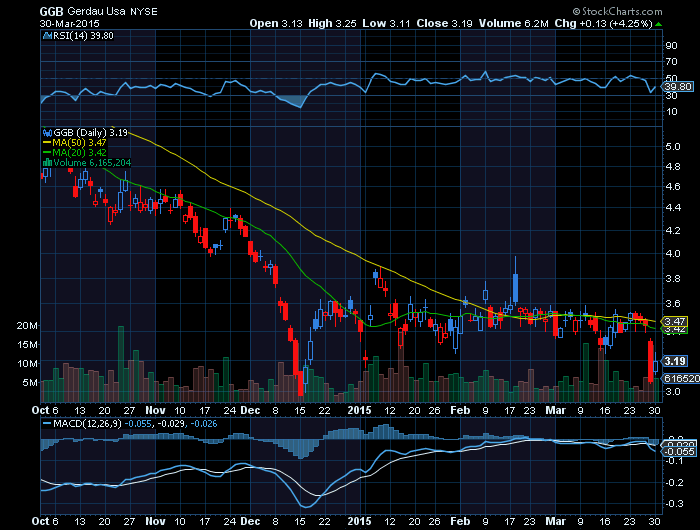
Task: Click the volume axis label 10M
Action: (27, 363)
